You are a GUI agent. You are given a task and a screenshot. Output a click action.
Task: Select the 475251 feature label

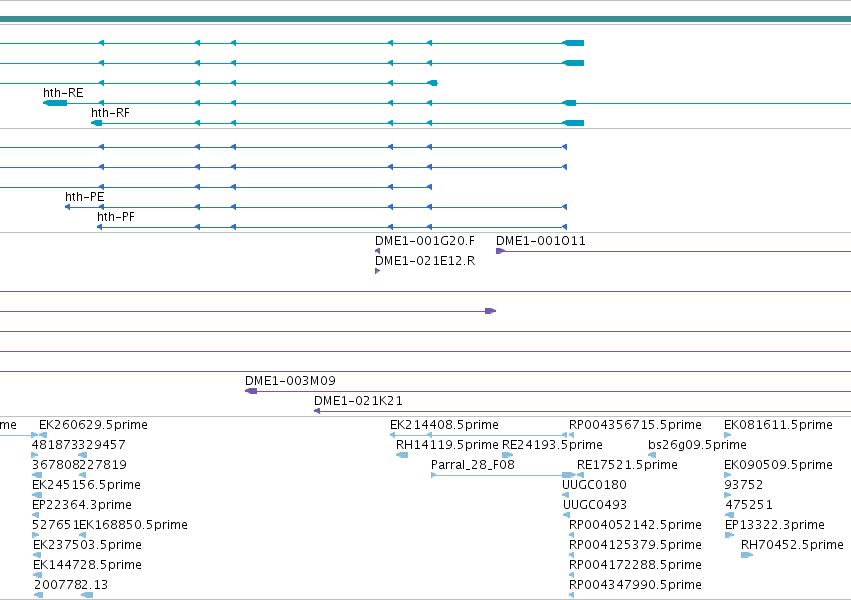point(749,505)
